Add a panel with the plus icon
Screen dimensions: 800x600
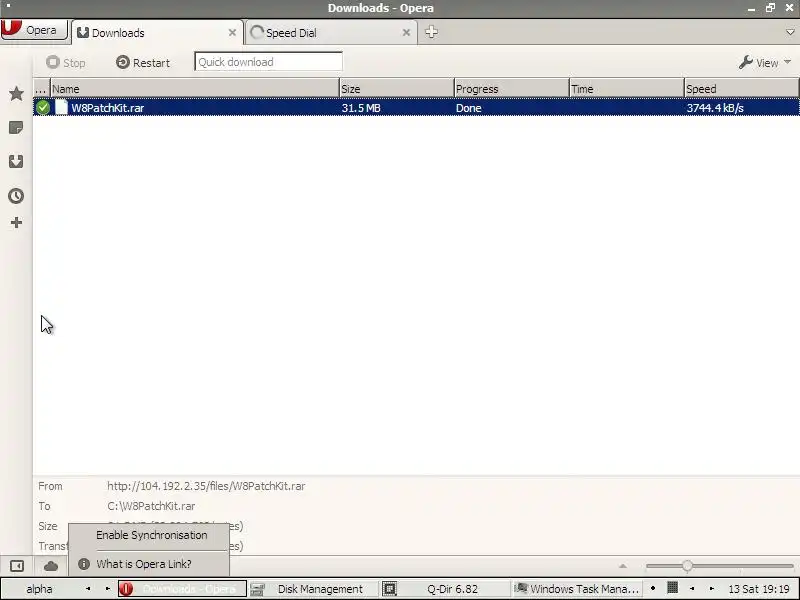[16, 222]
